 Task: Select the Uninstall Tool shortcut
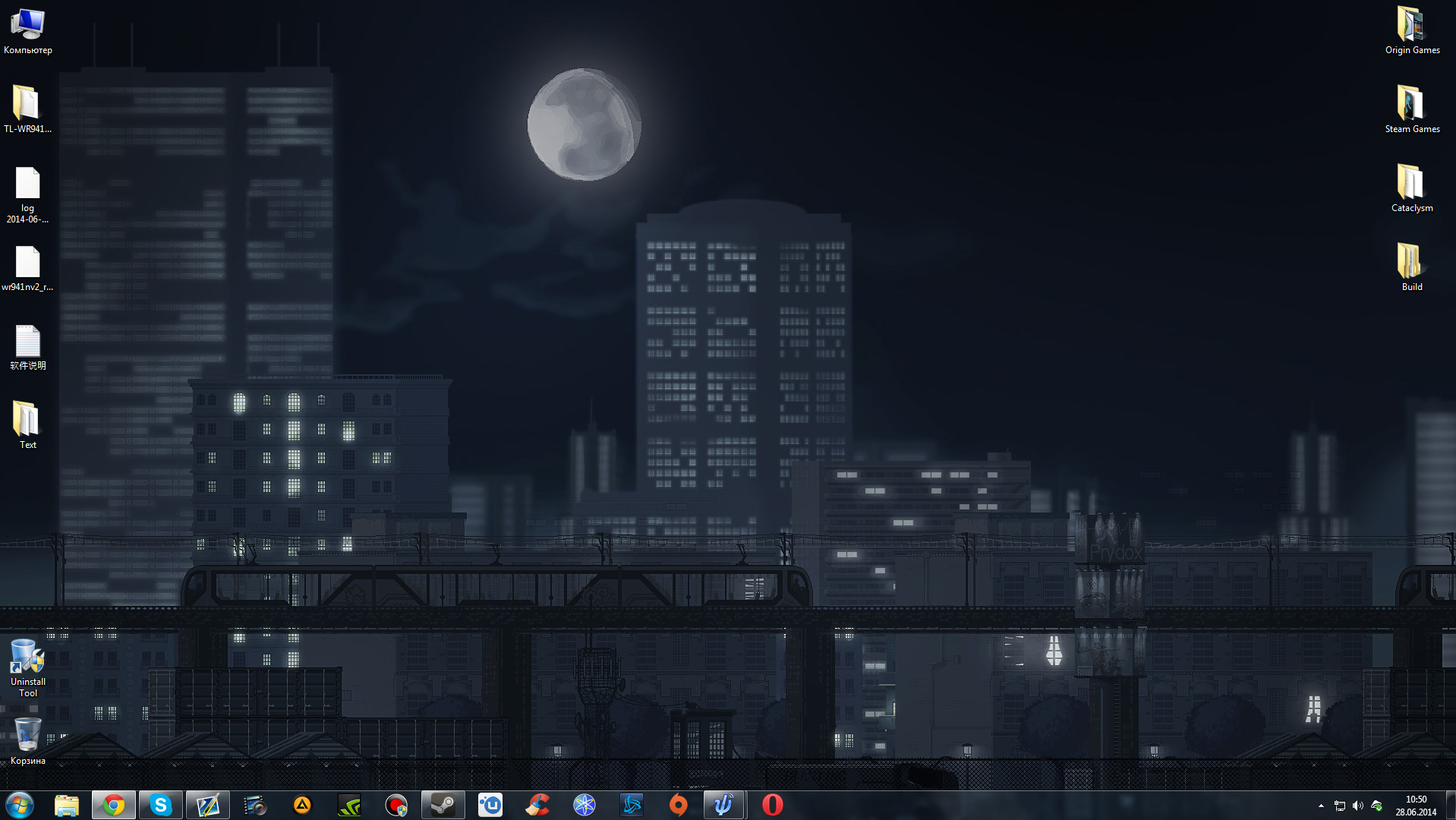(28, 668)
